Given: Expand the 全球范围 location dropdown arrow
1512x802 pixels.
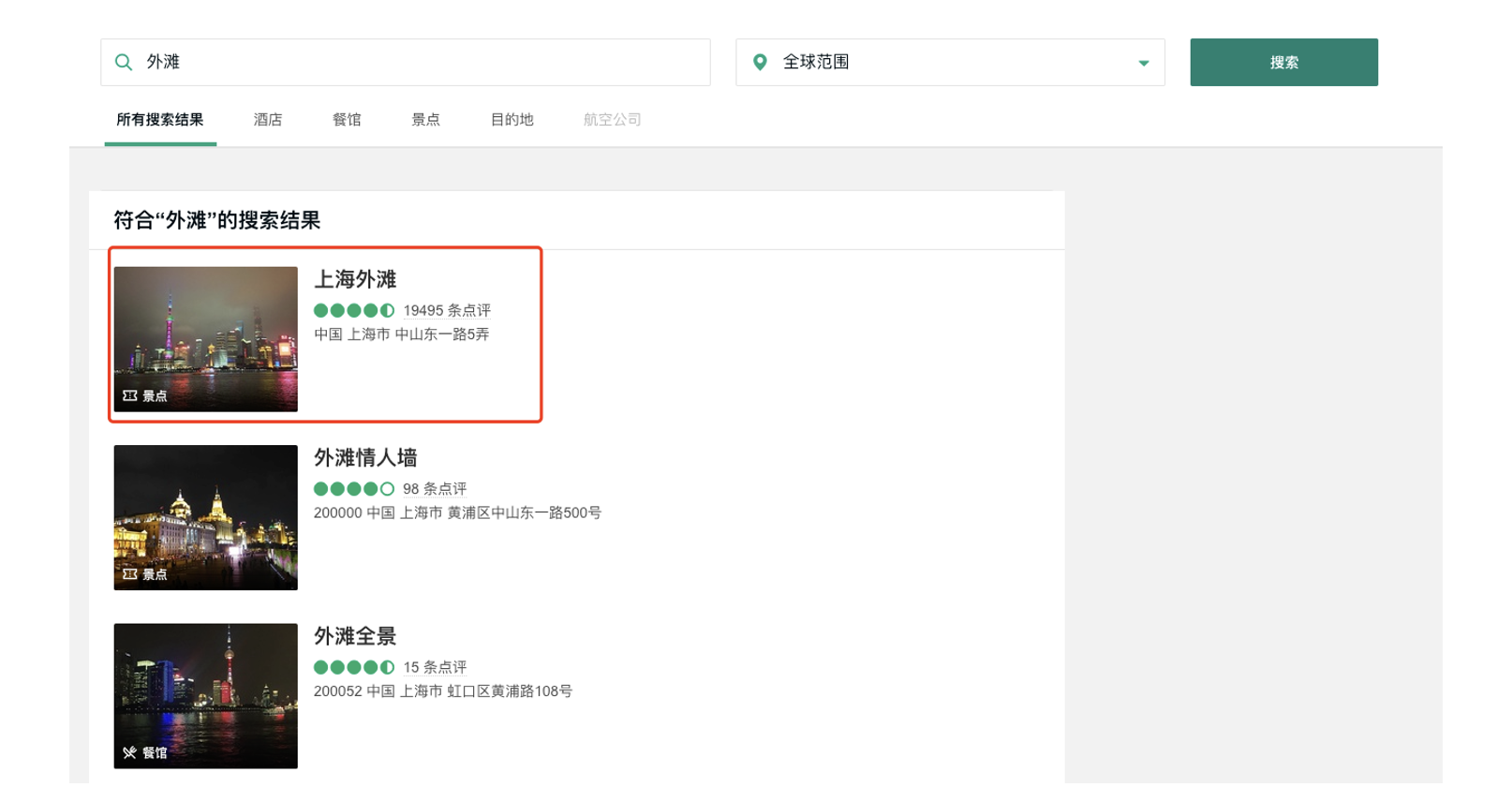Looking at the screenshot, I should pos(1143,63).
